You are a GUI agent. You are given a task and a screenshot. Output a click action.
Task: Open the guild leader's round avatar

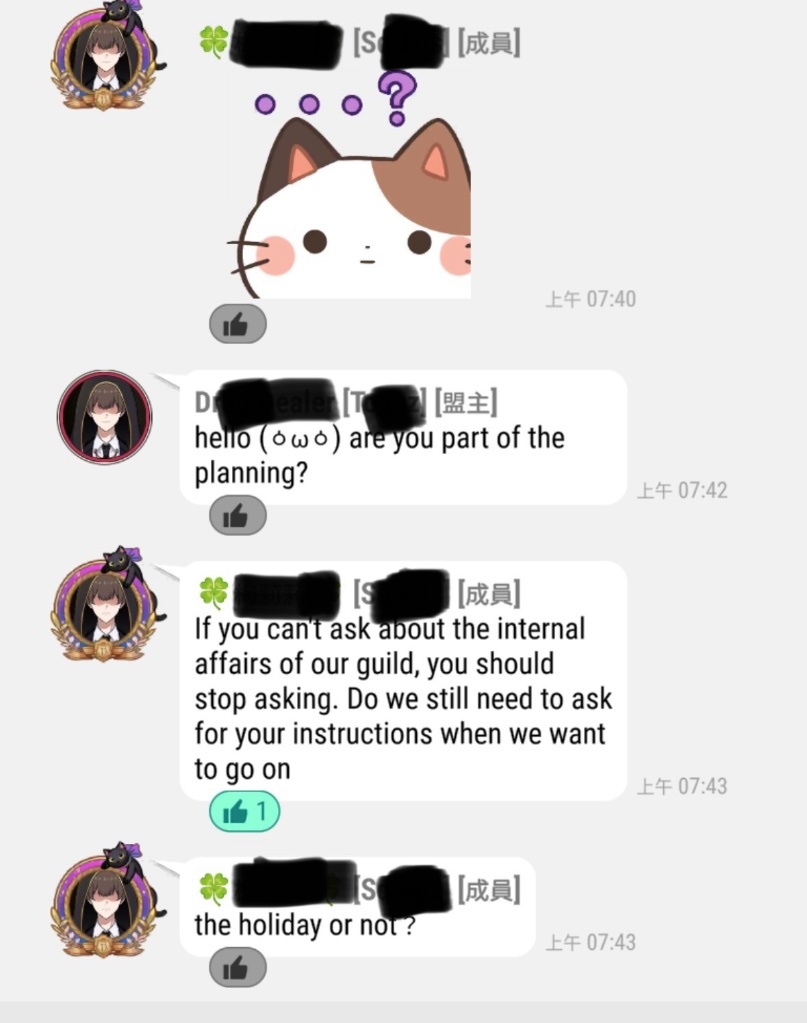click(x=104, y=417)
